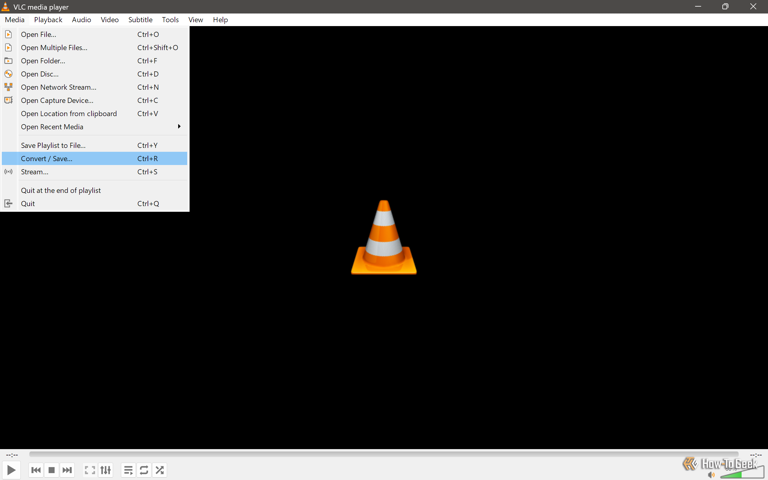Minimize the VLC window
The width and height of the screenshot is (768, 480).
click(x=698, y=6)
